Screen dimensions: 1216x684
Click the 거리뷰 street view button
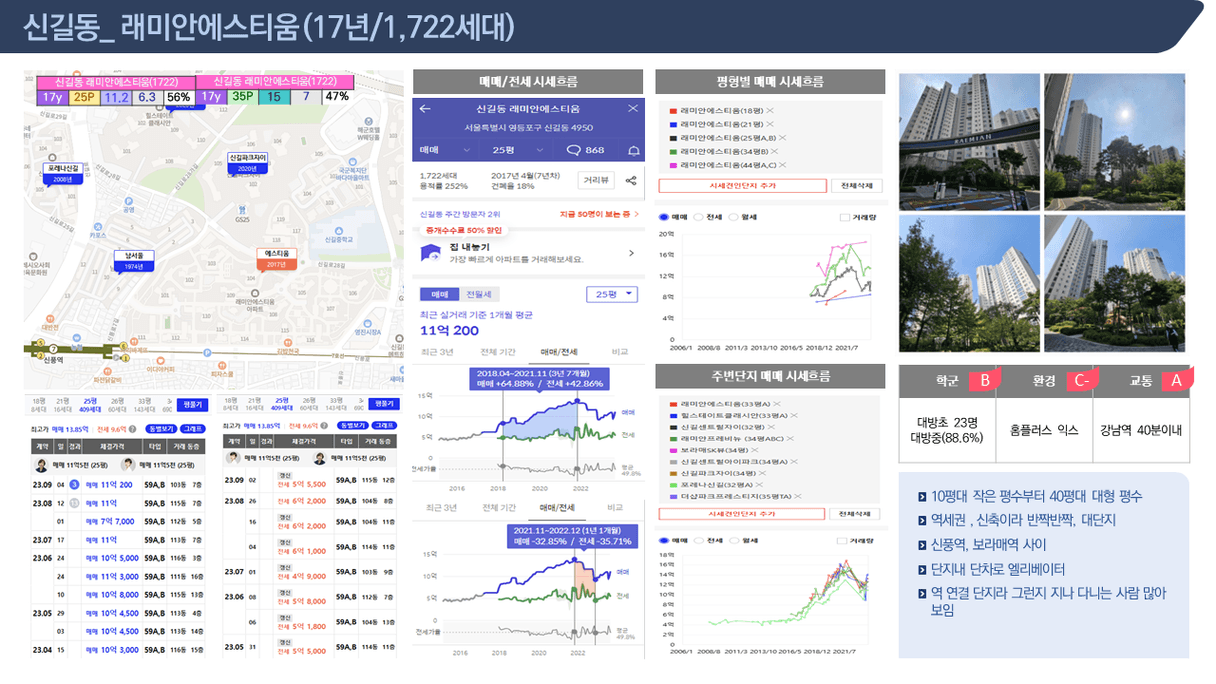596,181
